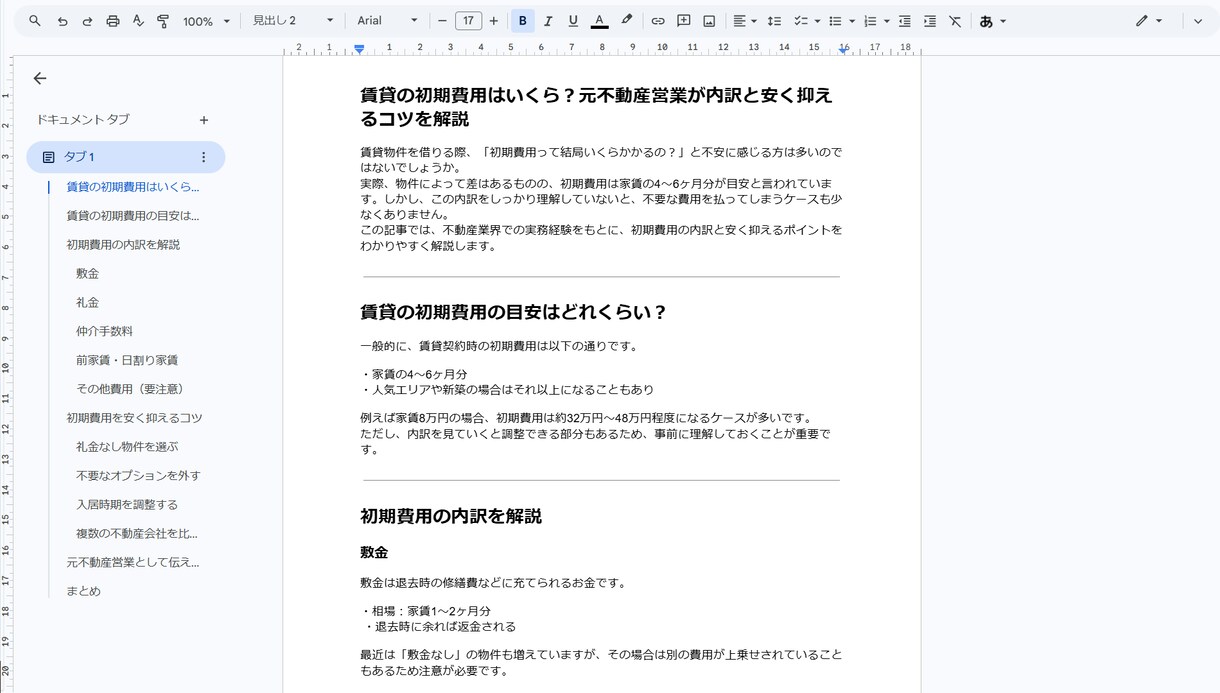The height and width of the screenshot is (693, 1220).
Task: Go to 礼金なし物件を選ぶ in outline
Action: (x=127, y=447)
